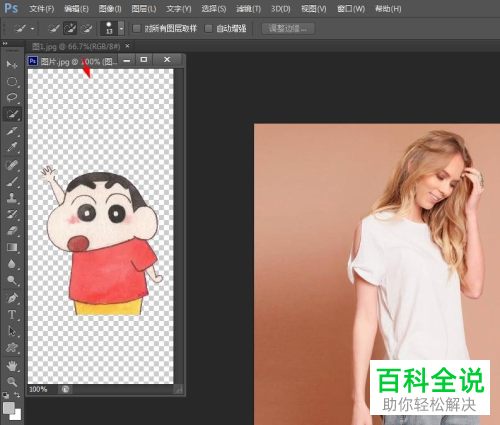This screenshot has width=500, height=425.
Task: Close the 图片.jpg floating window
Action: click(x=167, y=60)
